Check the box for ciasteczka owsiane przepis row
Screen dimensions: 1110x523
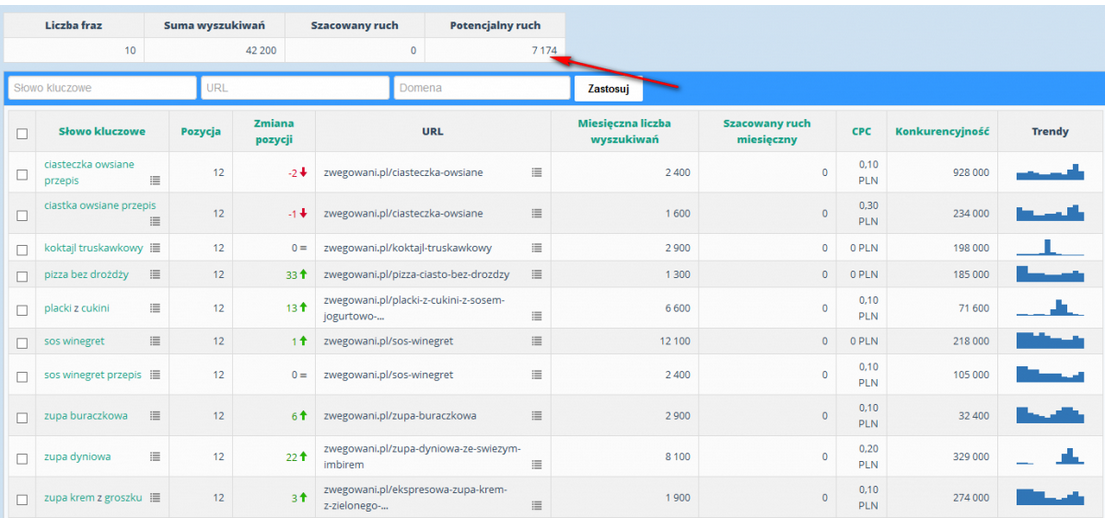(x=22, y=175)
